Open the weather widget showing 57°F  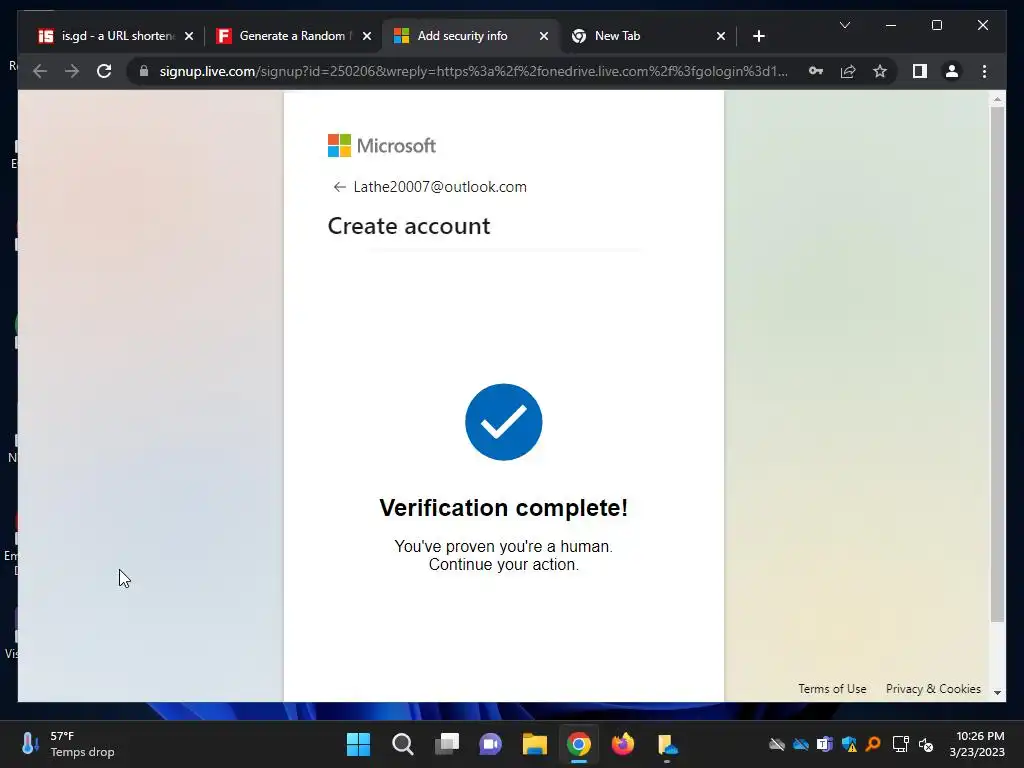coord(67,744)
